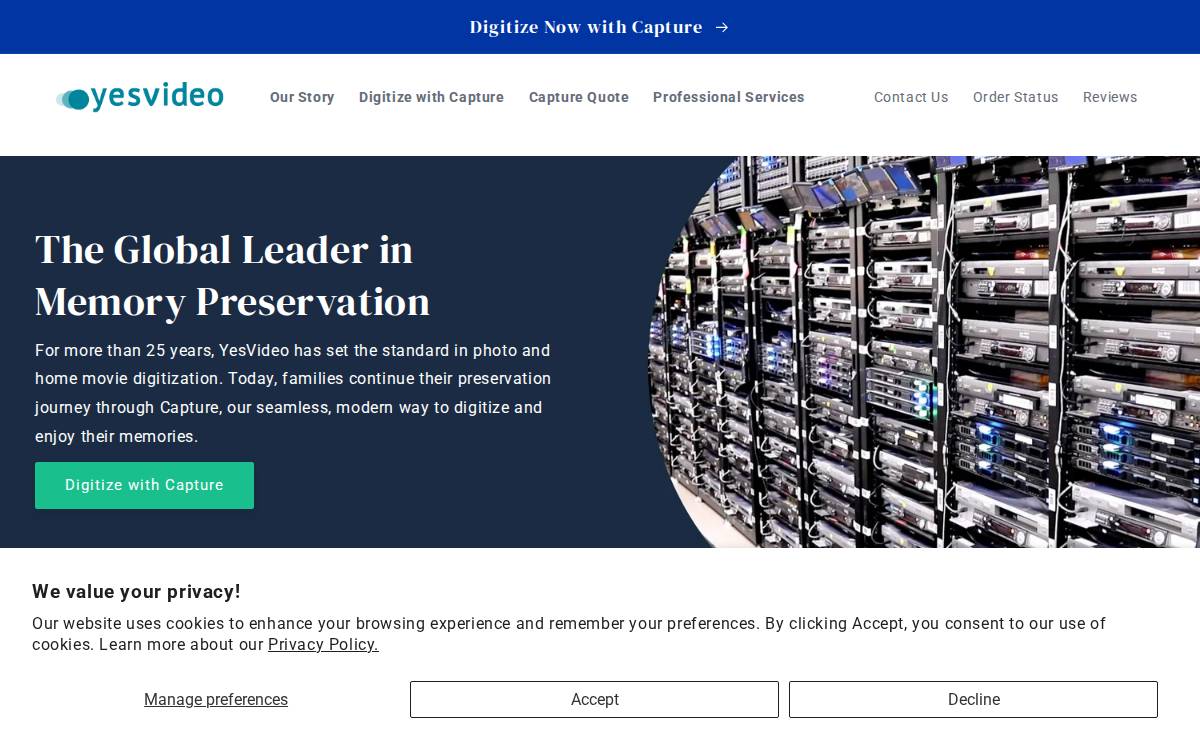
Task: Check Order Status in the header
Action: point(1015,97)
